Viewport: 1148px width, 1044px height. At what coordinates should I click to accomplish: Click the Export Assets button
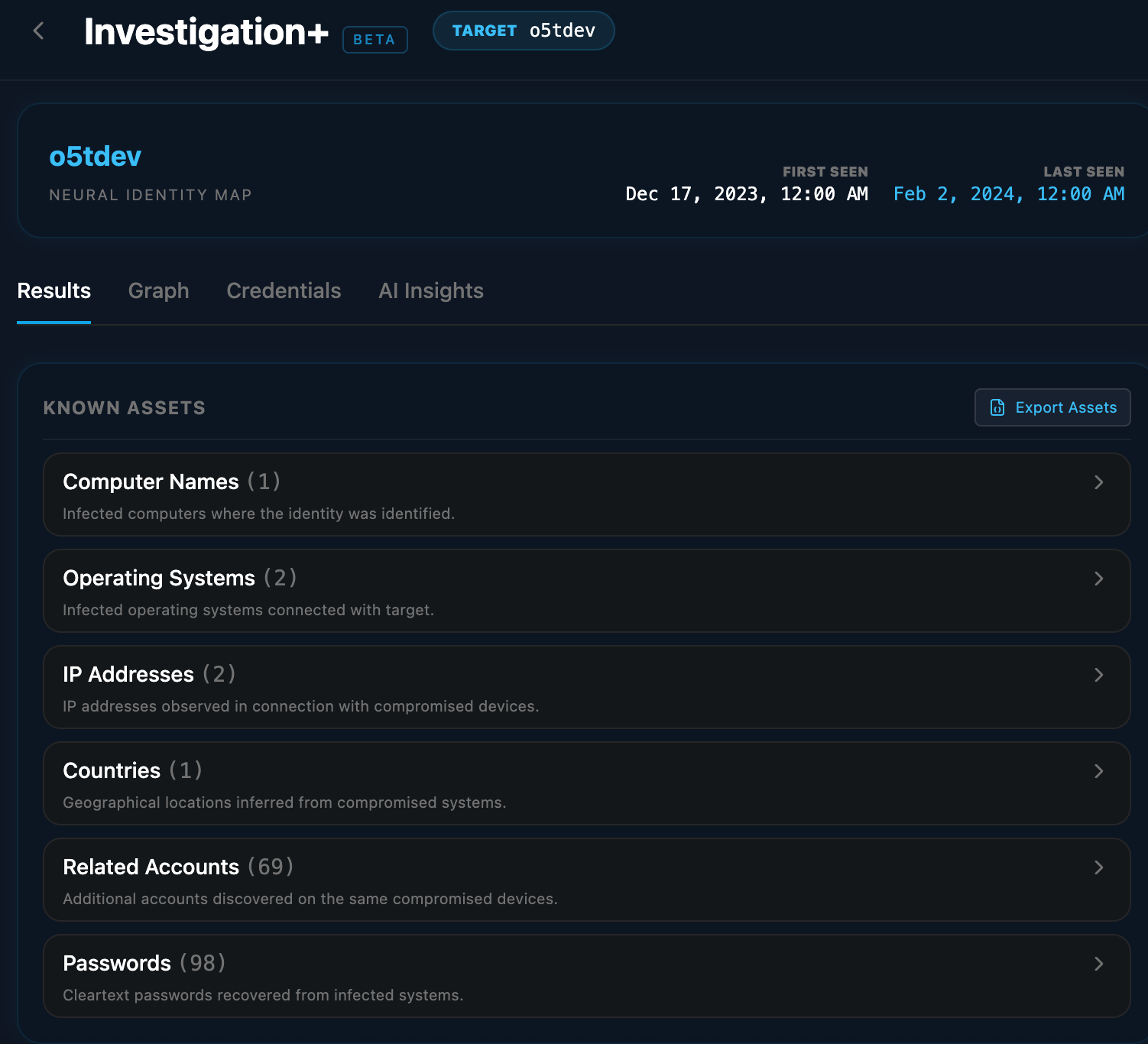point(1052,407)
